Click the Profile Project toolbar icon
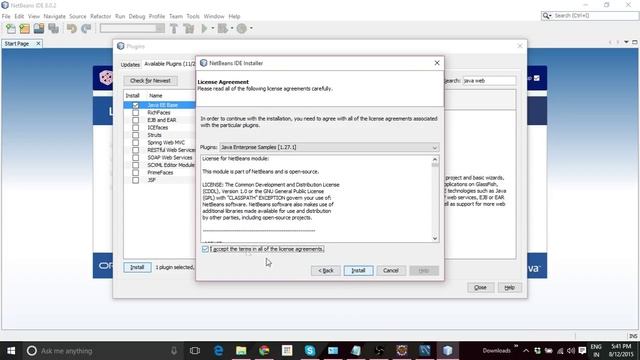This screenshot has width=640, height=360. click(242, 29)
